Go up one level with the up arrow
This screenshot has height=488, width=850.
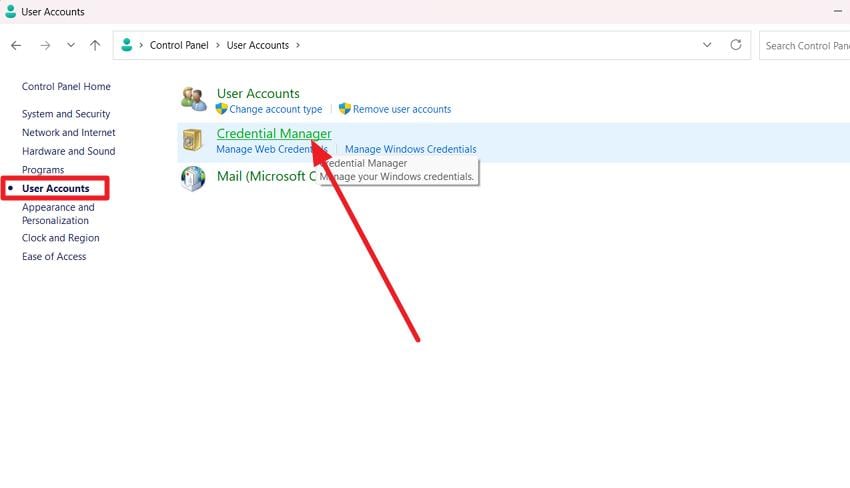[95, 46]
